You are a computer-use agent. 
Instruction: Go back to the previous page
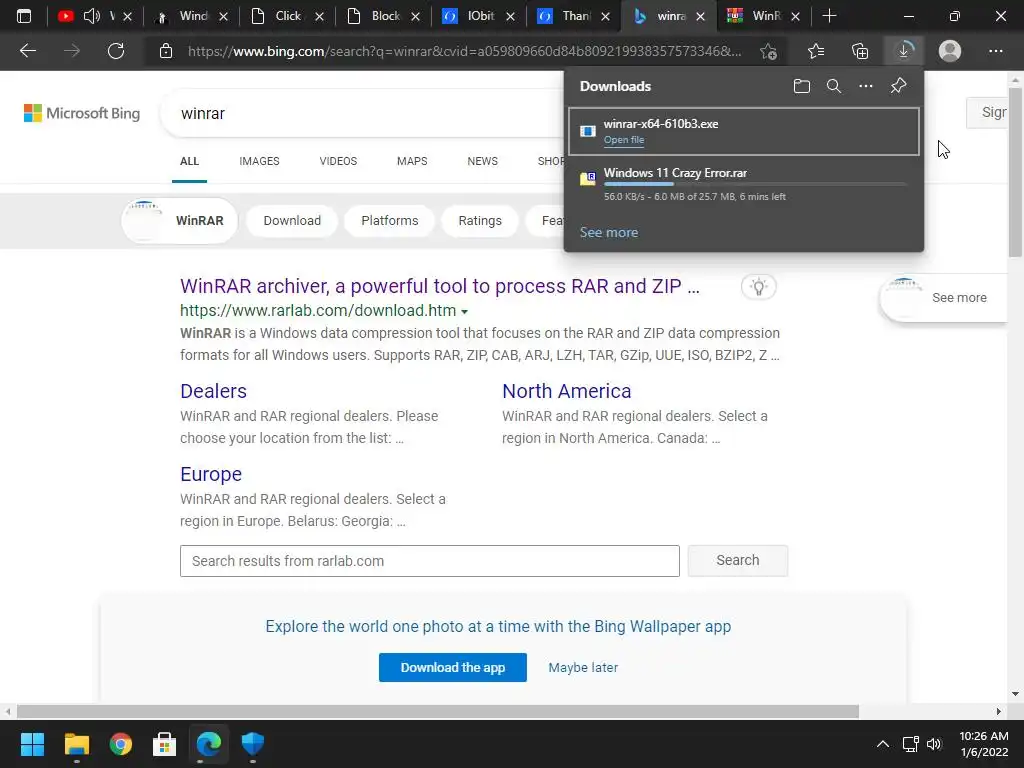27,51
